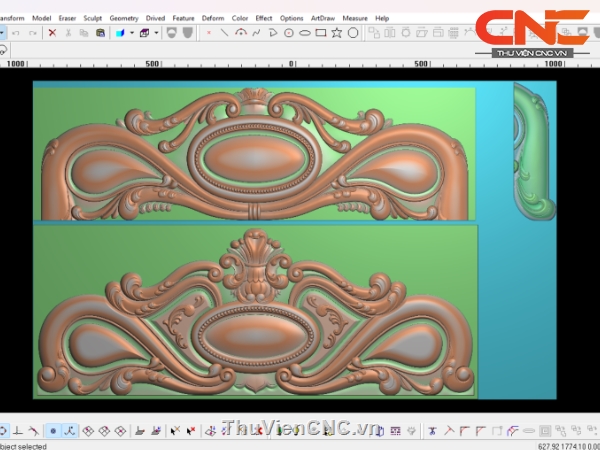
Task: Open dropdown beside the blue 3D view icon
Action: coord(131,33)
